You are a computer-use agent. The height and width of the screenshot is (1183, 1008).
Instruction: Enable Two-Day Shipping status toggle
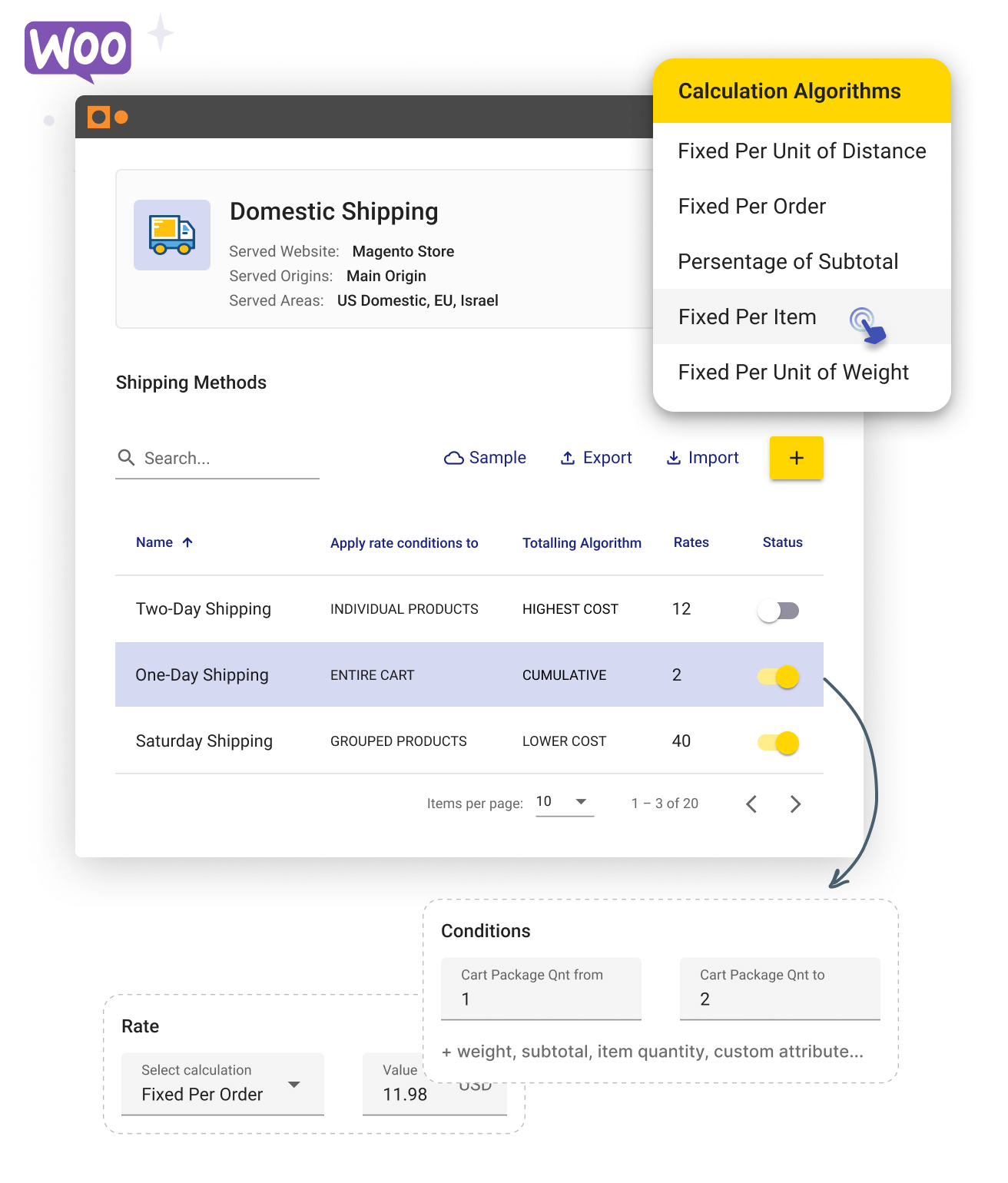tap(778, 611)
